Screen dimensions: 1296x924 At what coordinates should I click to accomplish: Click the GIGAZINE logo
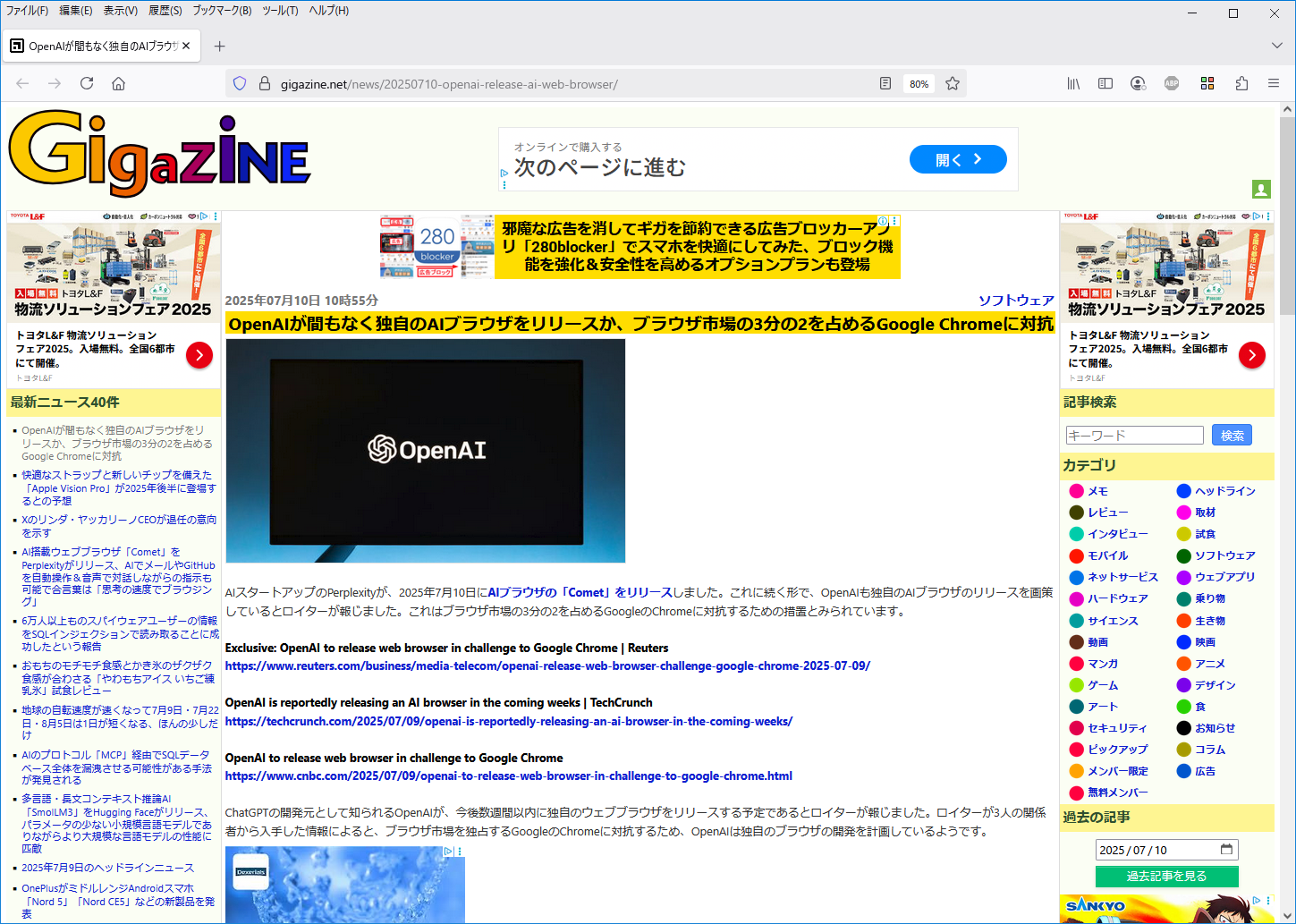coord(159,154)
